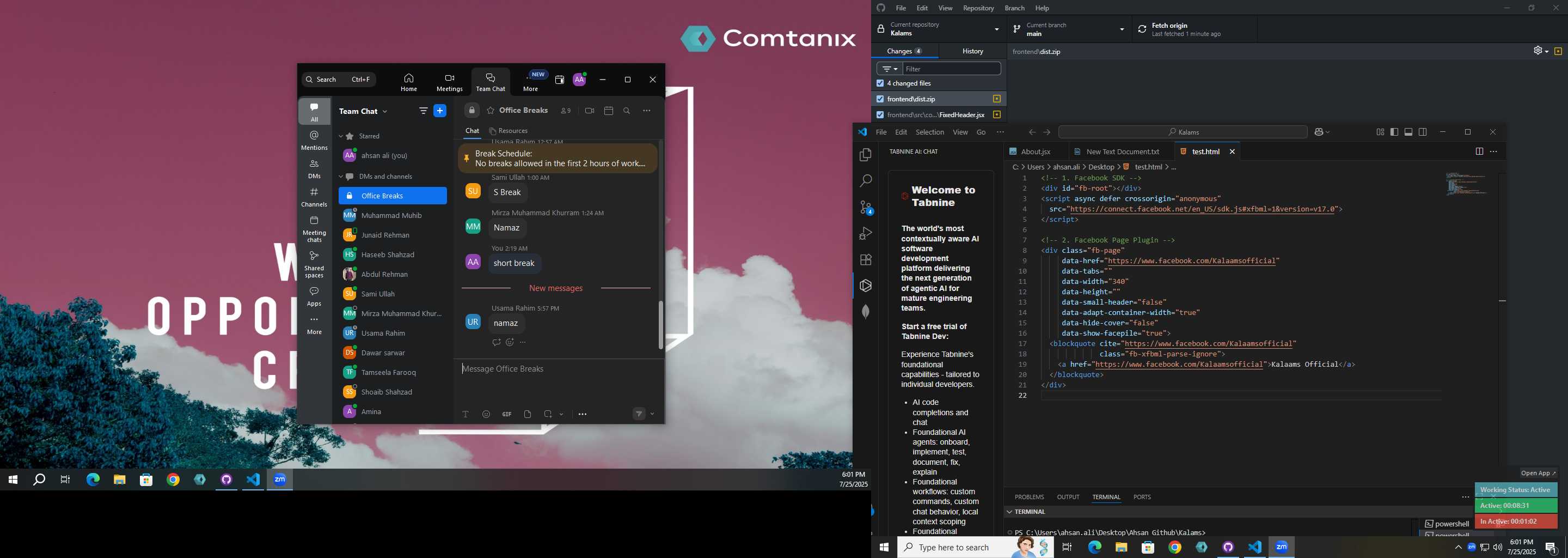Collapse the DMs and channels section

(341, 177)
